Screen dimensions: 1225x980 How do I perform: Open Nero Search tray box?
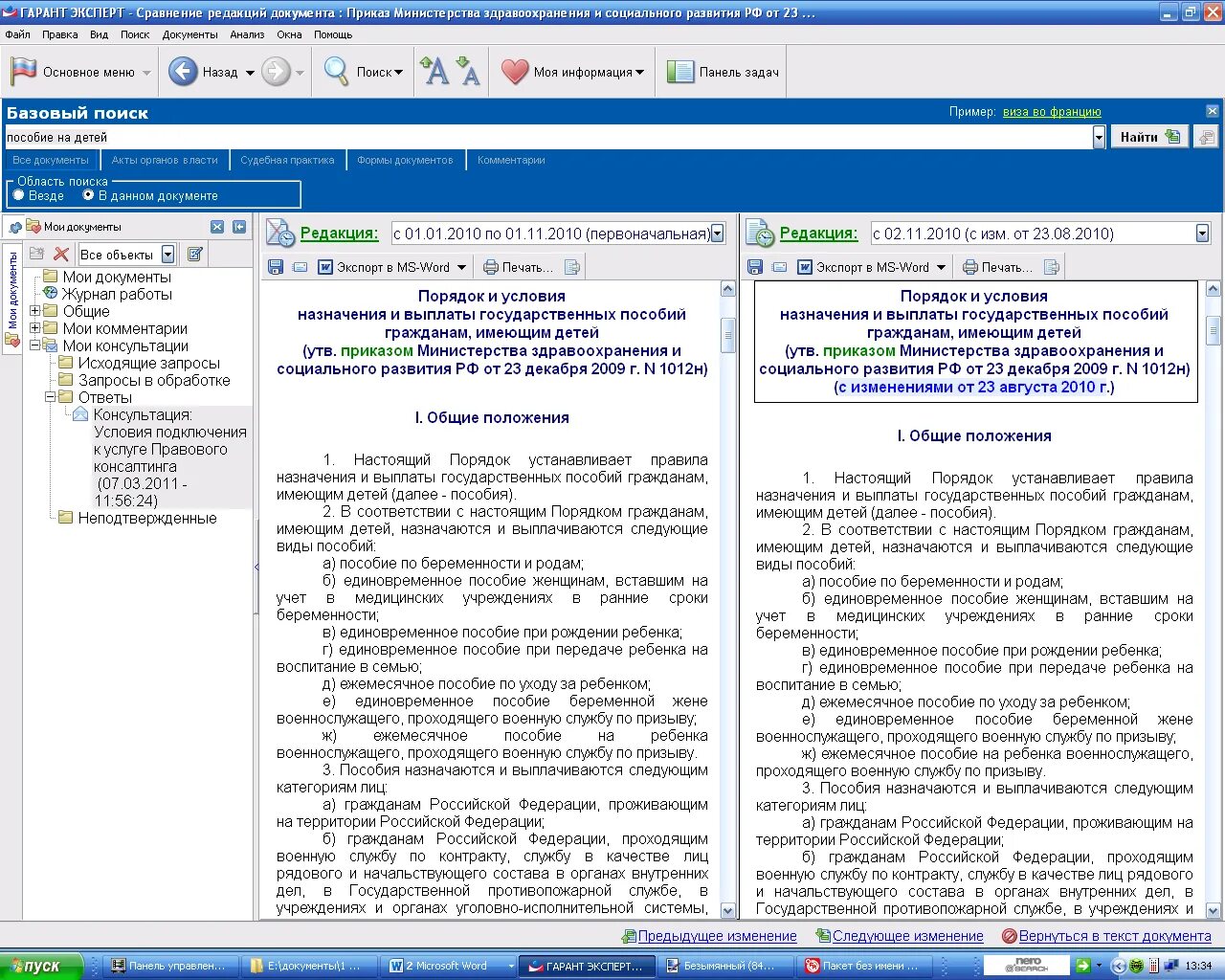[1029, 966]
